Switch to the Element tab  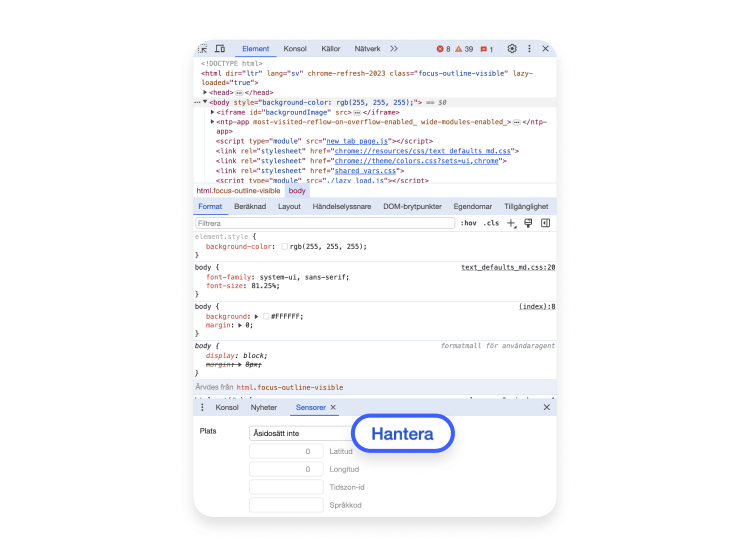pyautogui.click(x=255, y=49)
